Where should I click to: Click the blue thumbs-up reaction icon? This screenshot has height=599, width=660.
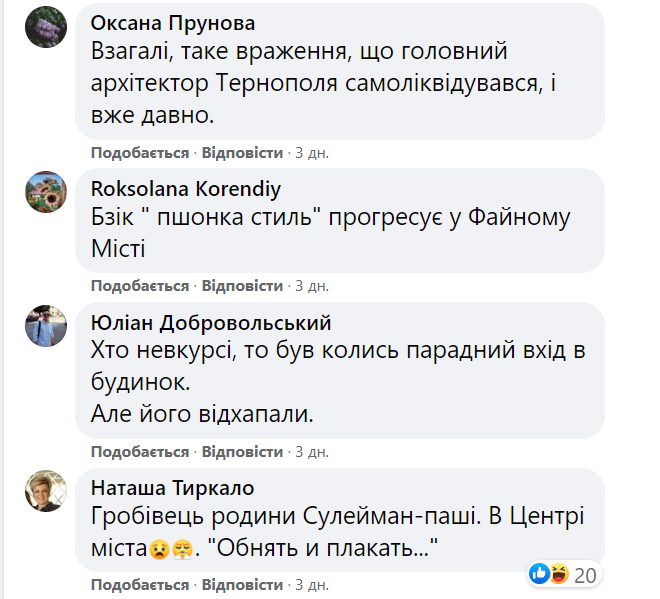tap(540, 574)
